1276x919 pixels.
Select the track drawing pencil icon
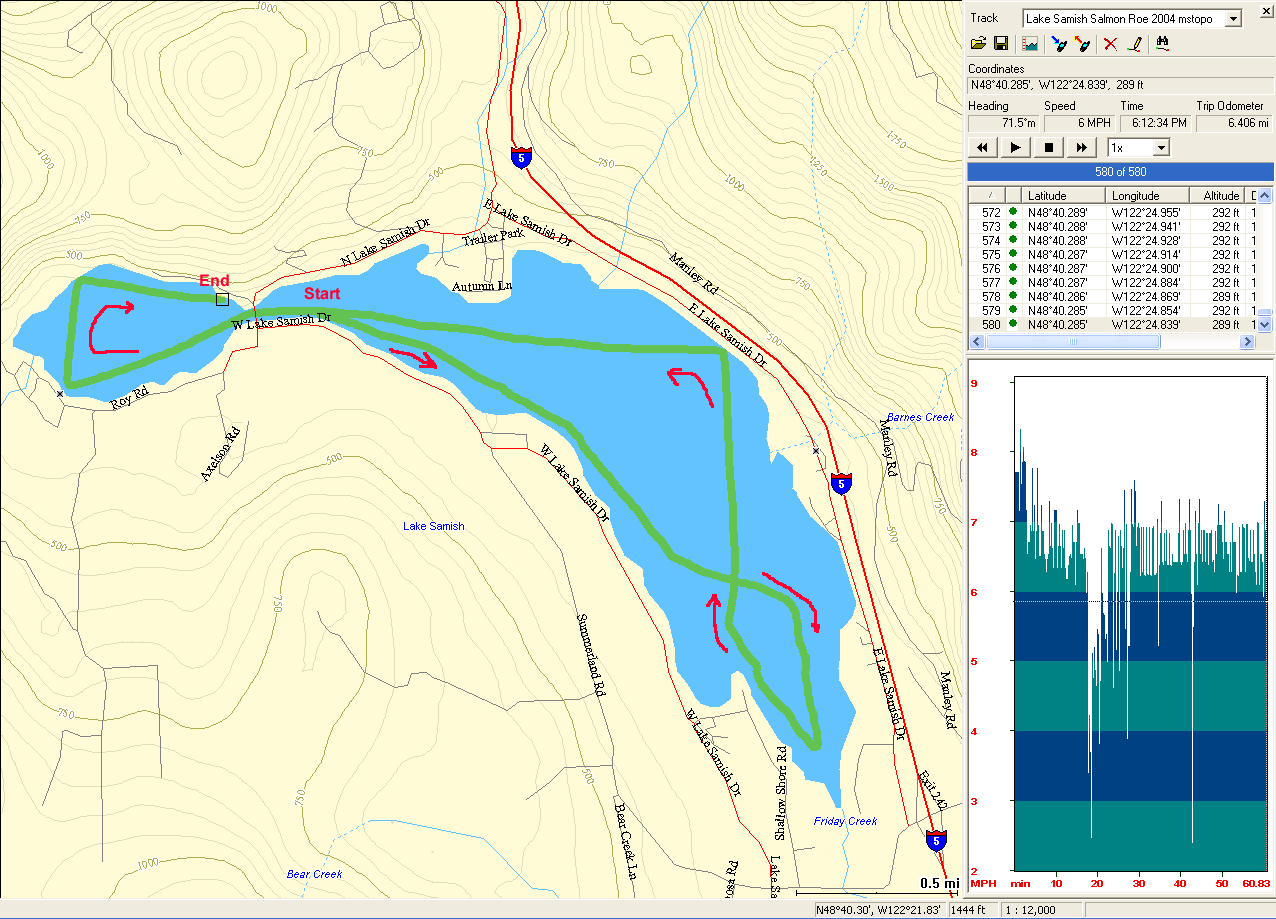(x=1134, y=44)
